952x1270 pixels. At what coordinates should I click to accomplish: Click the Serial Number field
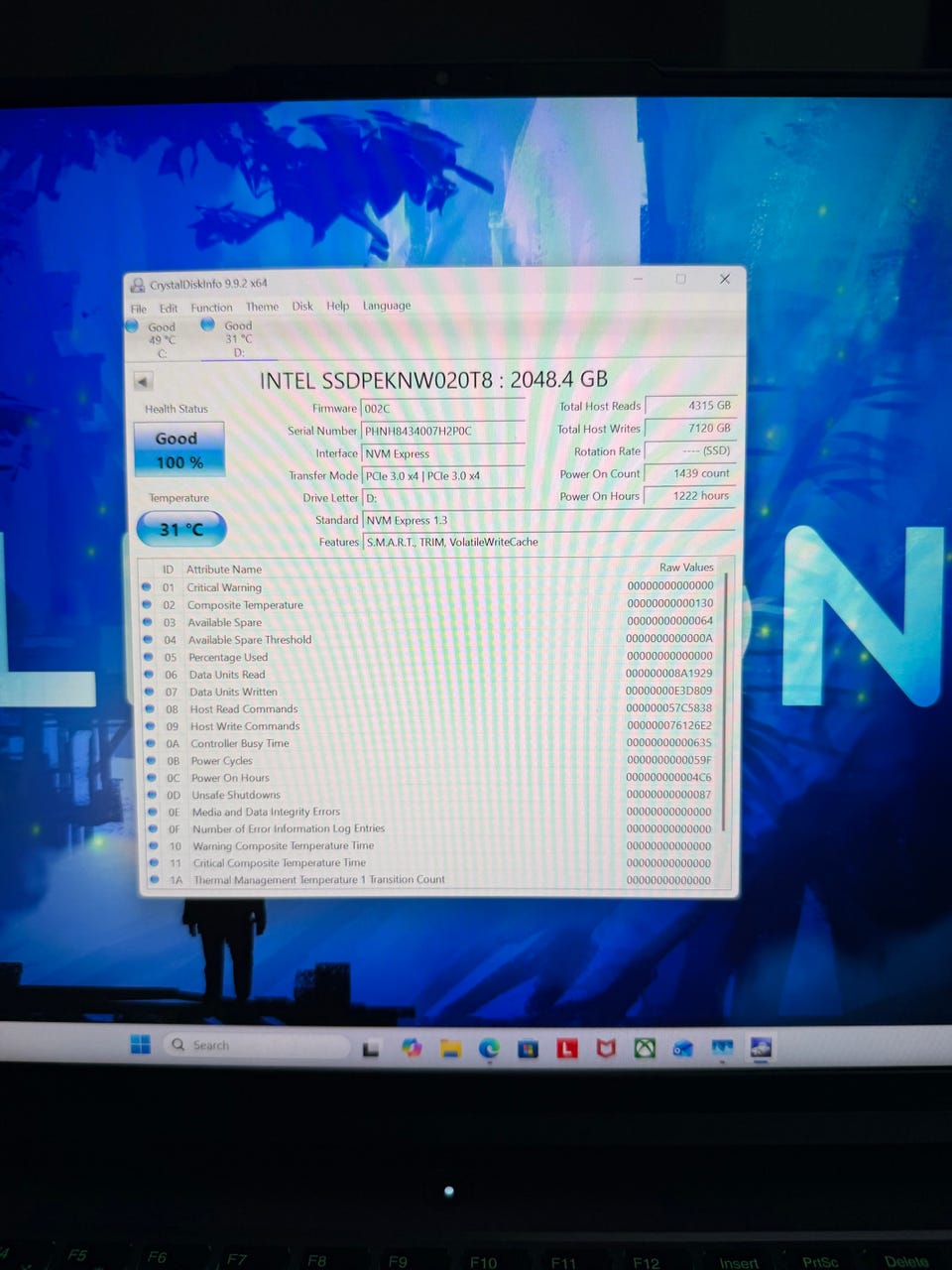tap(442, 431)
